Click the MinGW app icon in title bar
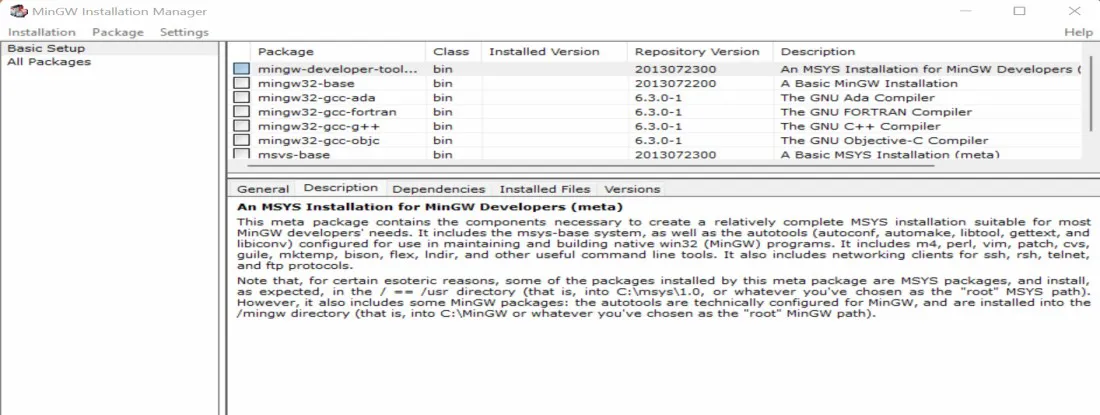The image size is (1100, 415). click(17, 11)
